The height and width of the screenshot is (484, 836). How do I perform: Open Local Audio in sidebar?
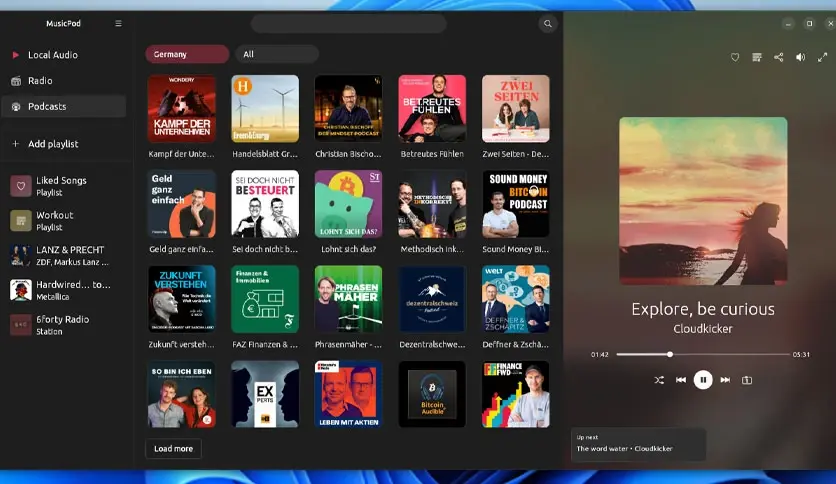coord(64,55)
